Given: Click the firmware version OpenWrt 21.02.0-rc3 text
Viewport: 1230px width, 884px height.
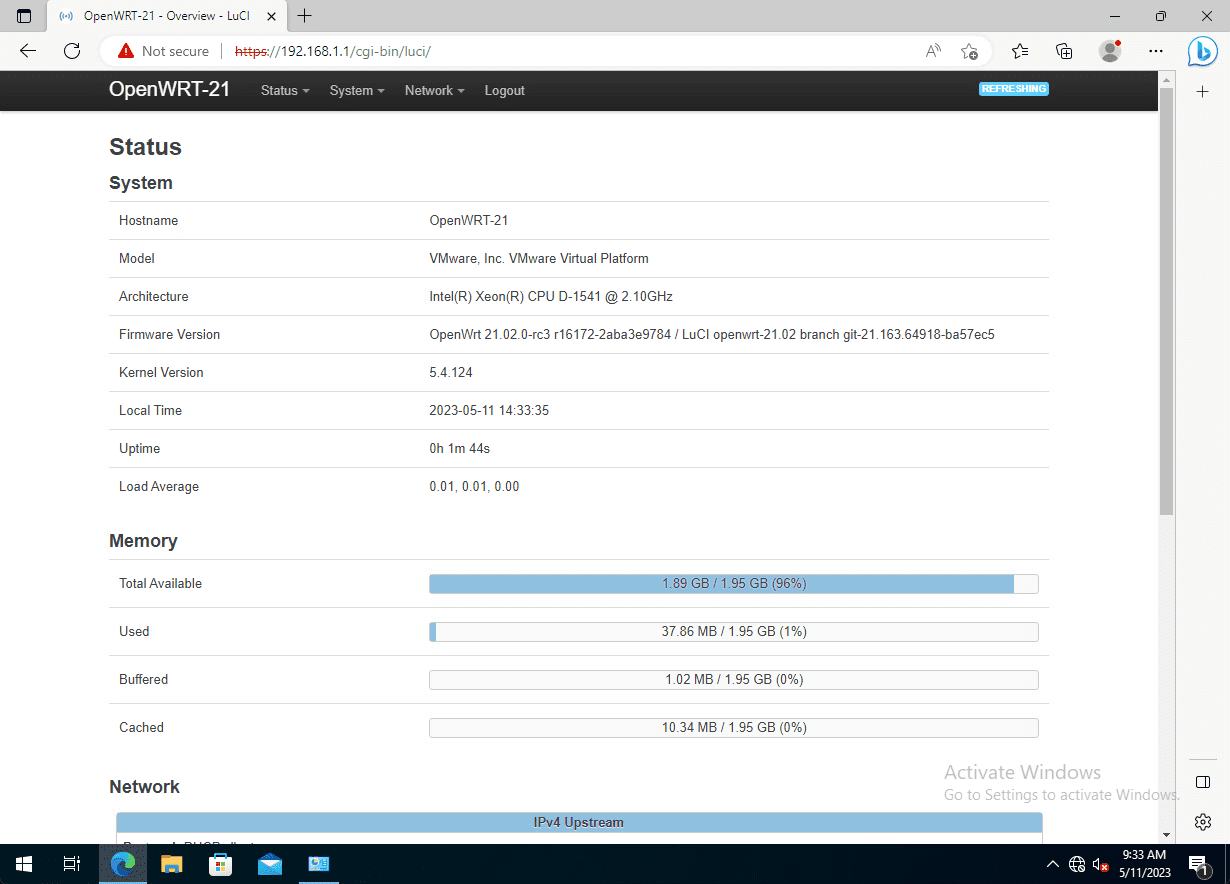Looking at the screenshot, I should click(x=712, y=334).
